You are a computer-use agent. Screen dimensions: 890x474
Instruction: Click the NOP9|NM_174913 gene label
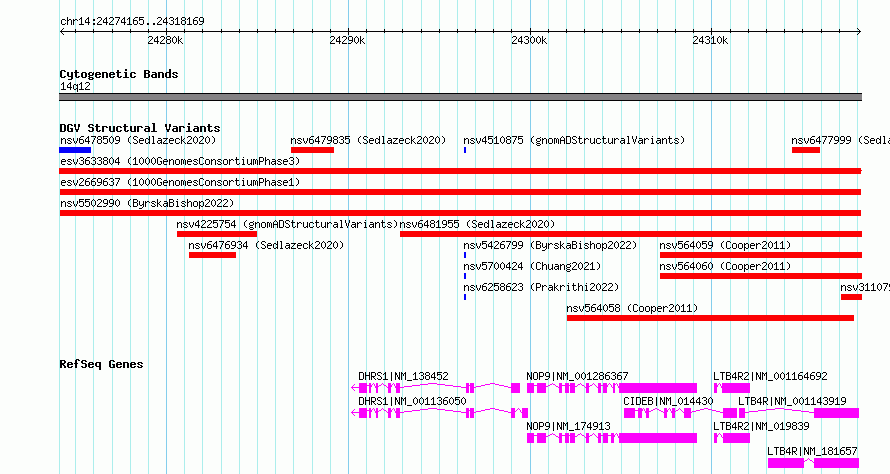[x=568, y=426]
